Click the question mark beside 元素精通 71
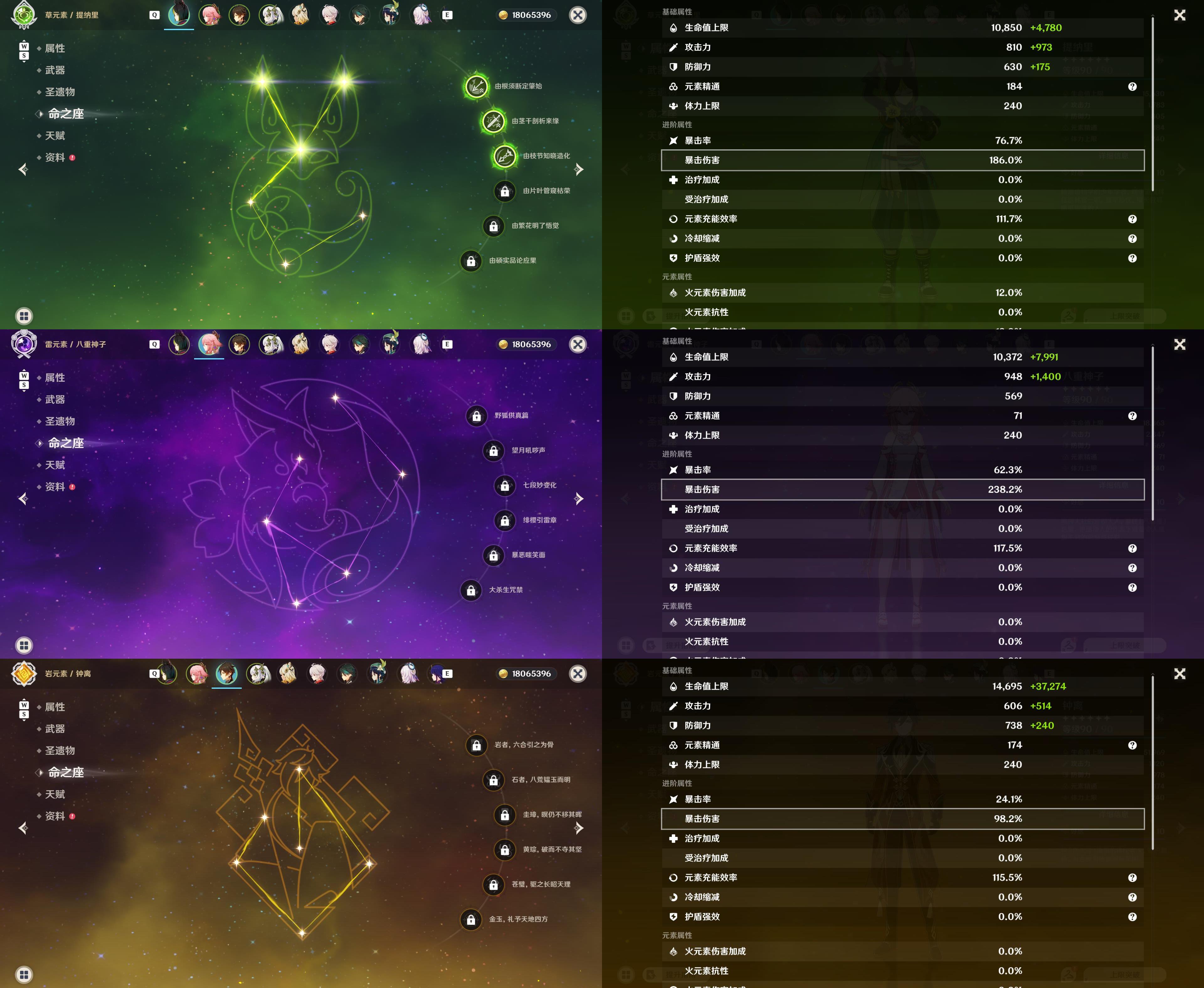 click(1132, 416)
